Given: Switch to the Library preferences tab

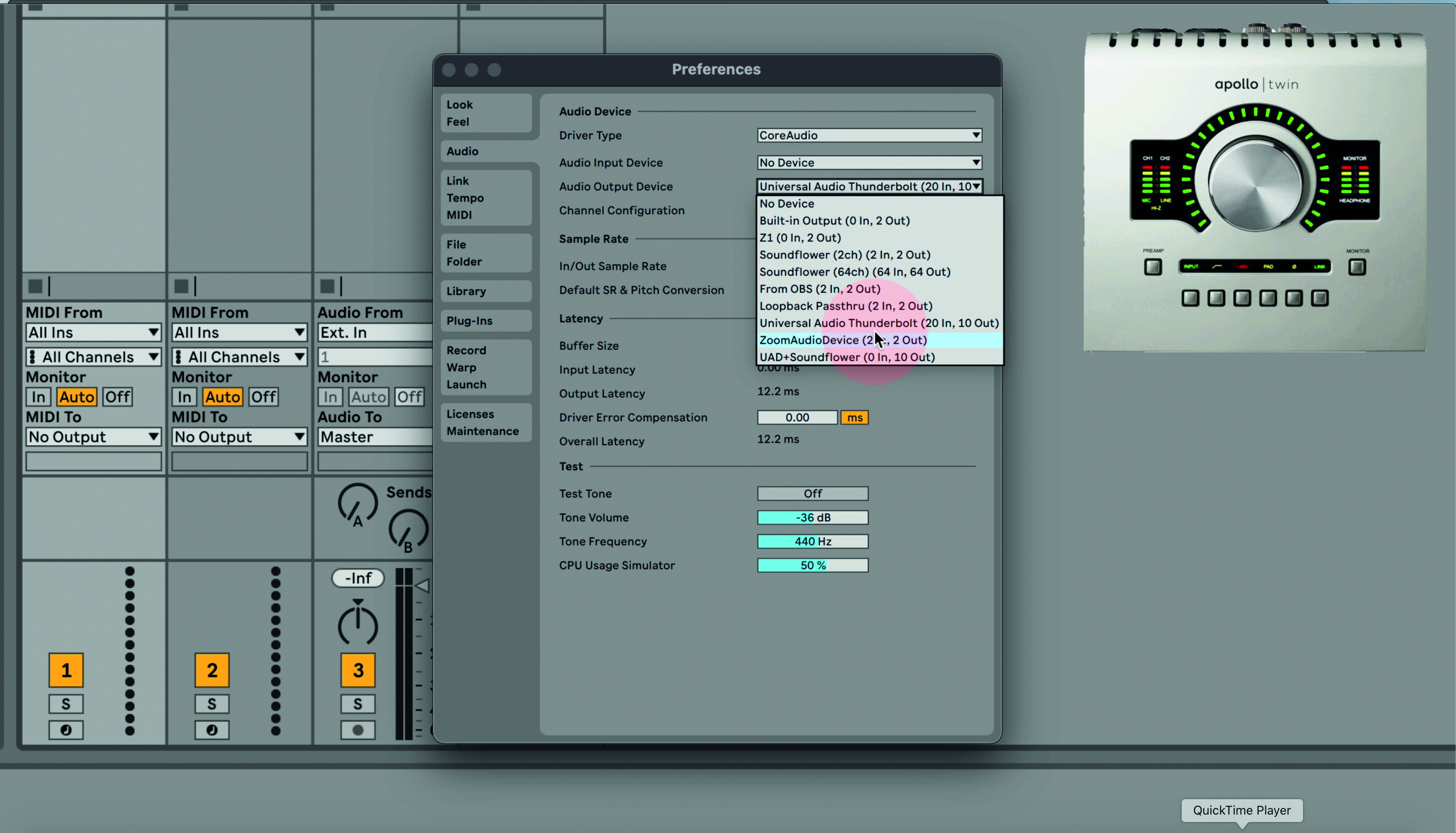Looking at the screenshot, I should point(486,291).
